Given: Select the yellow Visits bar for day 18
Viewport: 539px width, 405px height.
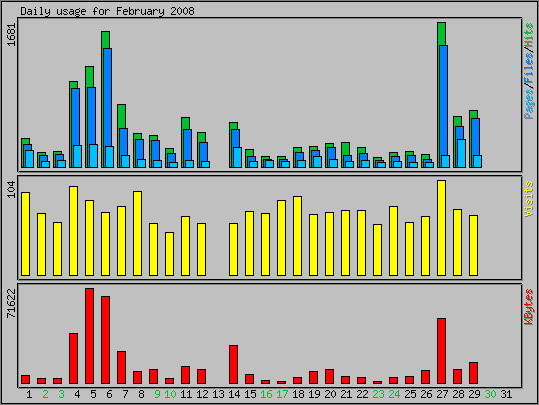Looking at the screenshot, I should (297, 236).
